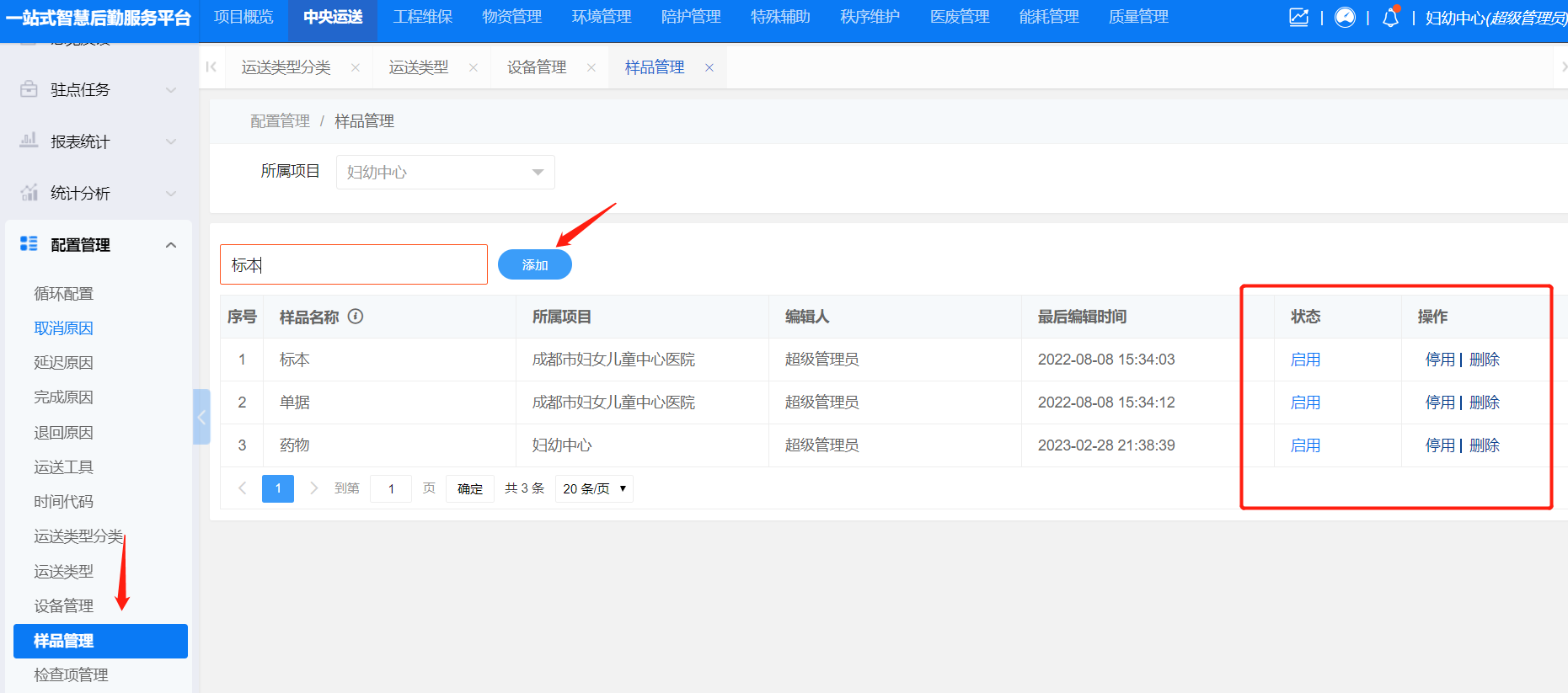Switch to the 运送类型 tab
This screenshot has height=693, width=1568.
point(418,67)
